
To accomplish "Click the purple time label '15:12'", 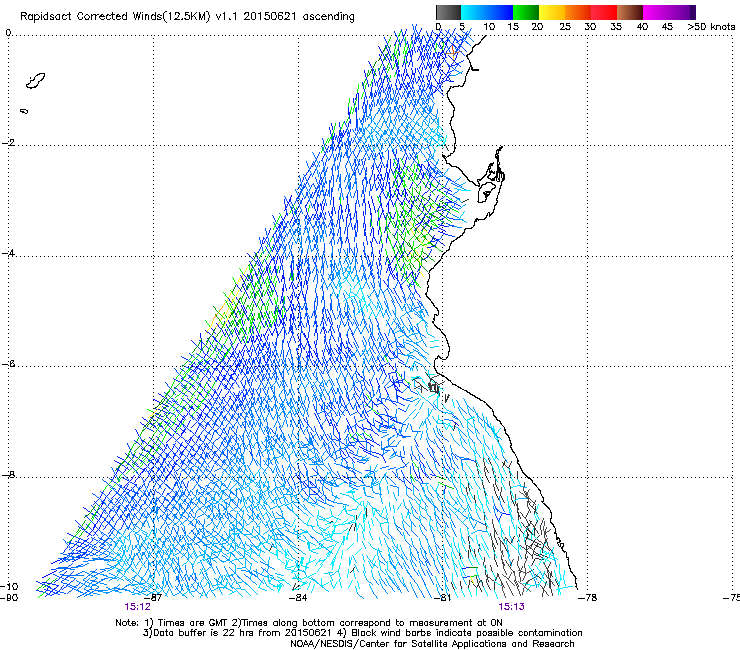I will click(137, 607).
